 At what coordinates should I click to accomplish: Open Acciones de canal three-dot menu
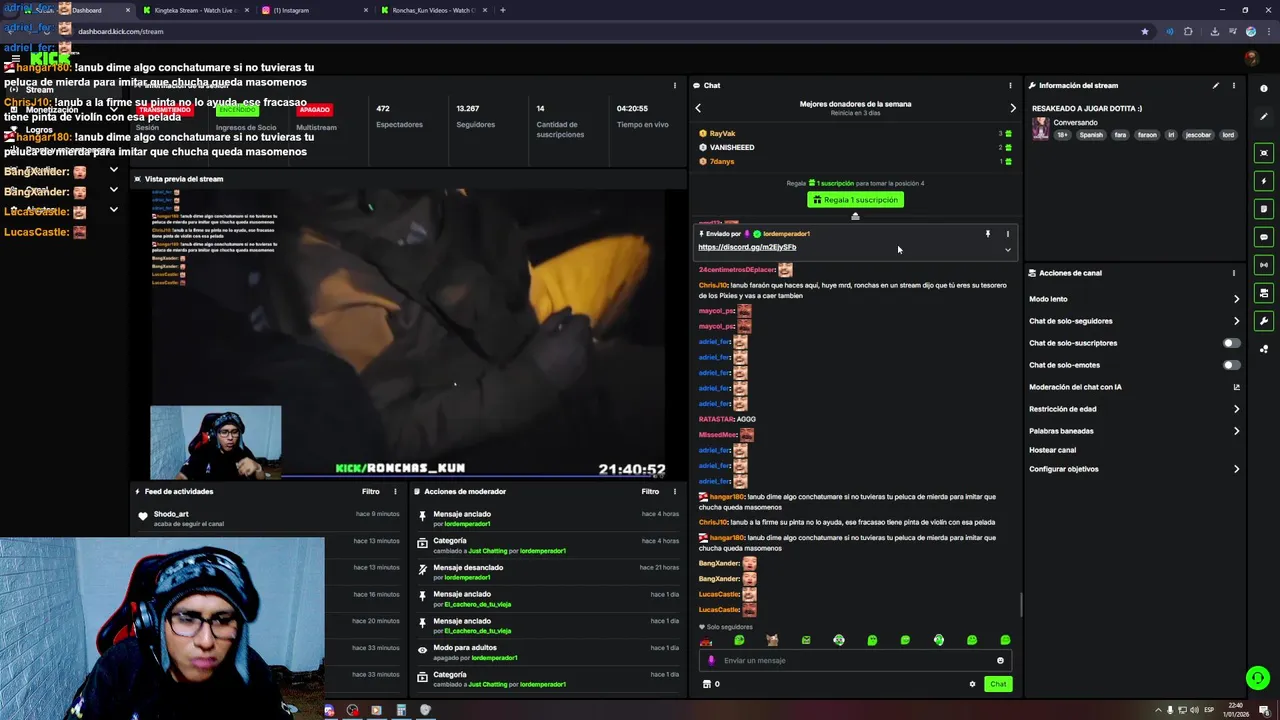pos(1233,272)
